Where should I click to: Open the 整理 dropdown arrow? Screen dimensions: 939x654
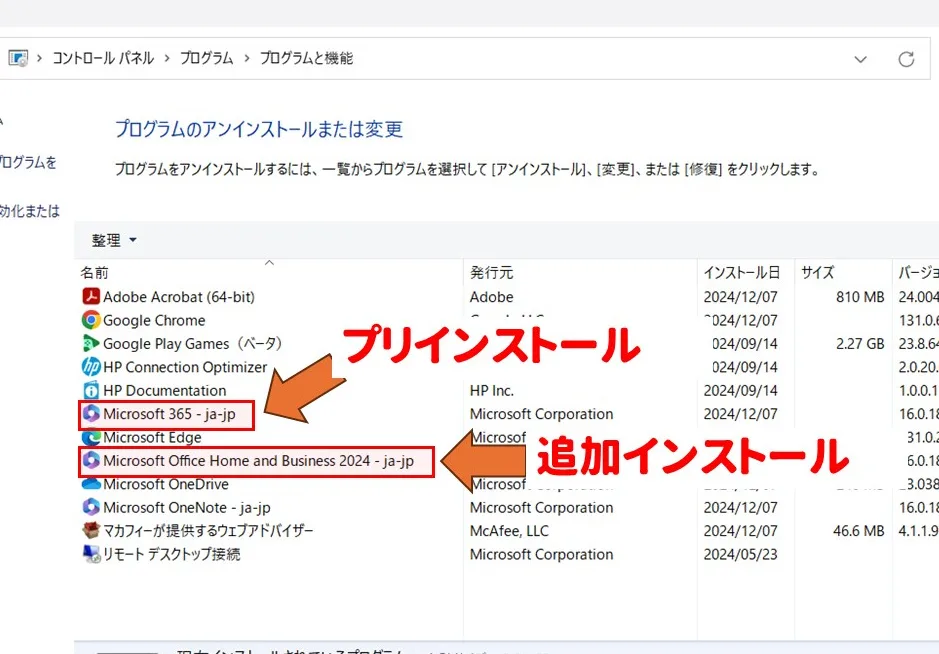click(131, 240)
